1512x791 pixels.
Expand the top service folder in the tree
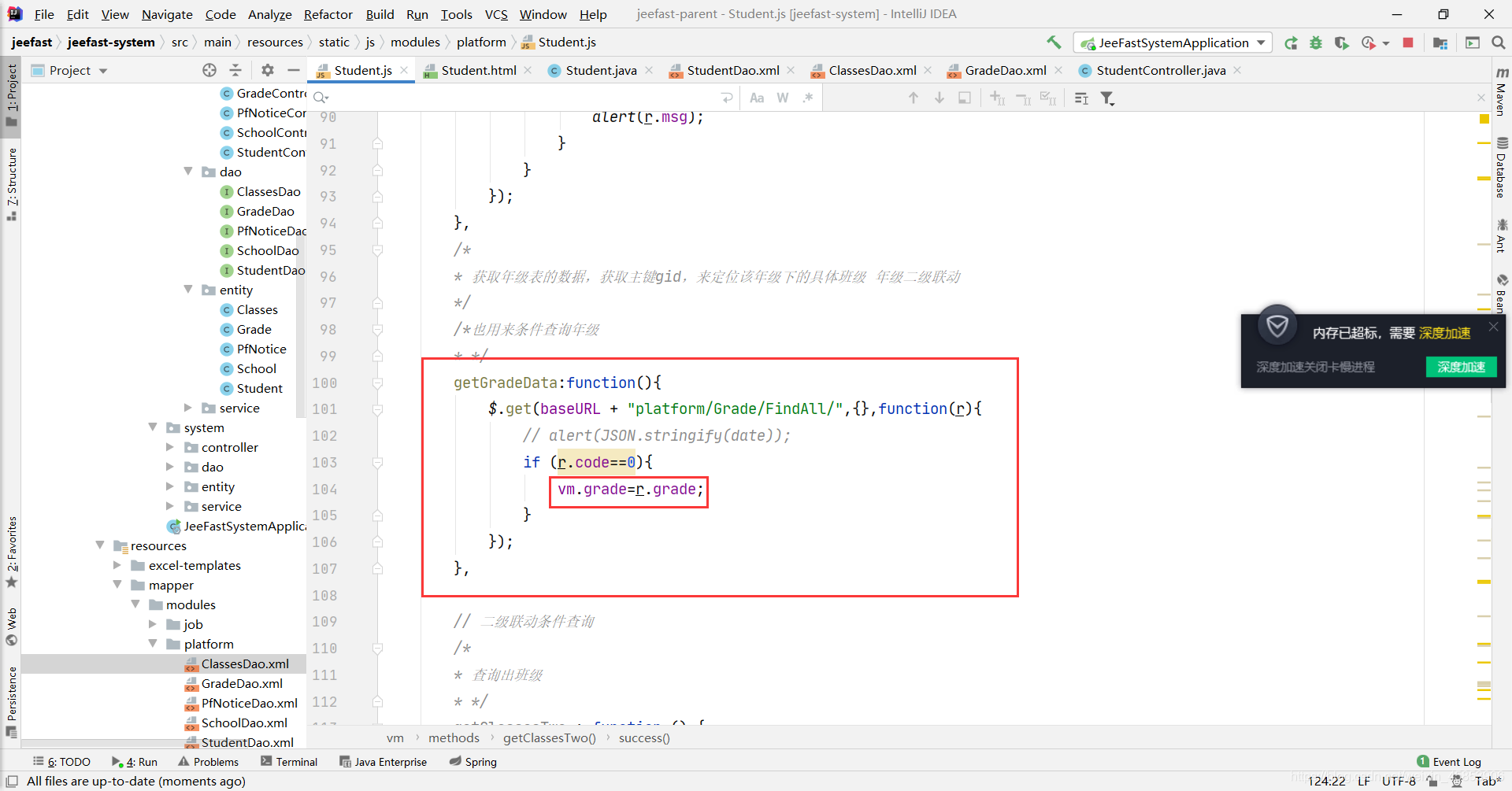[x=188, y=408]
